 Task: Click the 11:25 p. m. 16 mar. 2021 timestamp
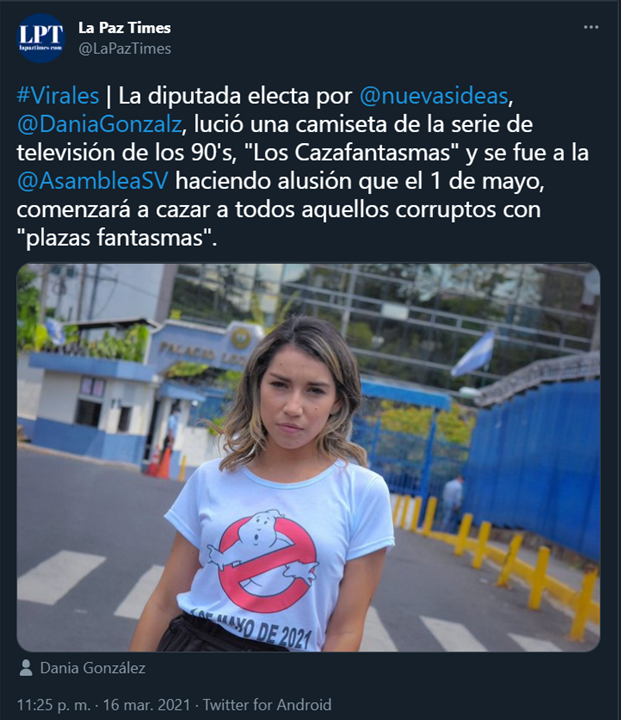[x=103, y=704]
